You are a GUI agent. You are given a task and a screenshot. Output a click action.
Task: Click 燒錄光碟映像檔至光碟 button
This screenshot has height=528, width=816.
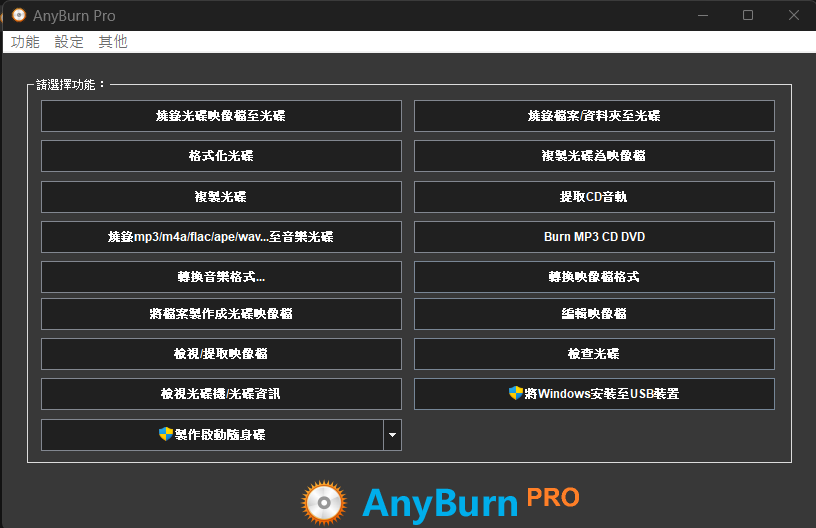click(221, 115)
